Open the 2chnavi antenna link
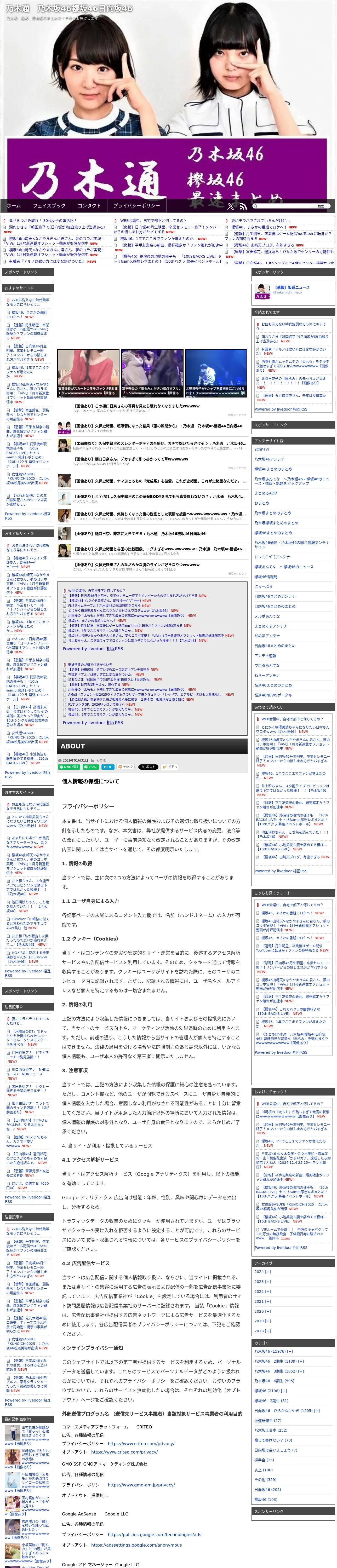The image size is (337, 1568). pos(261,449)
